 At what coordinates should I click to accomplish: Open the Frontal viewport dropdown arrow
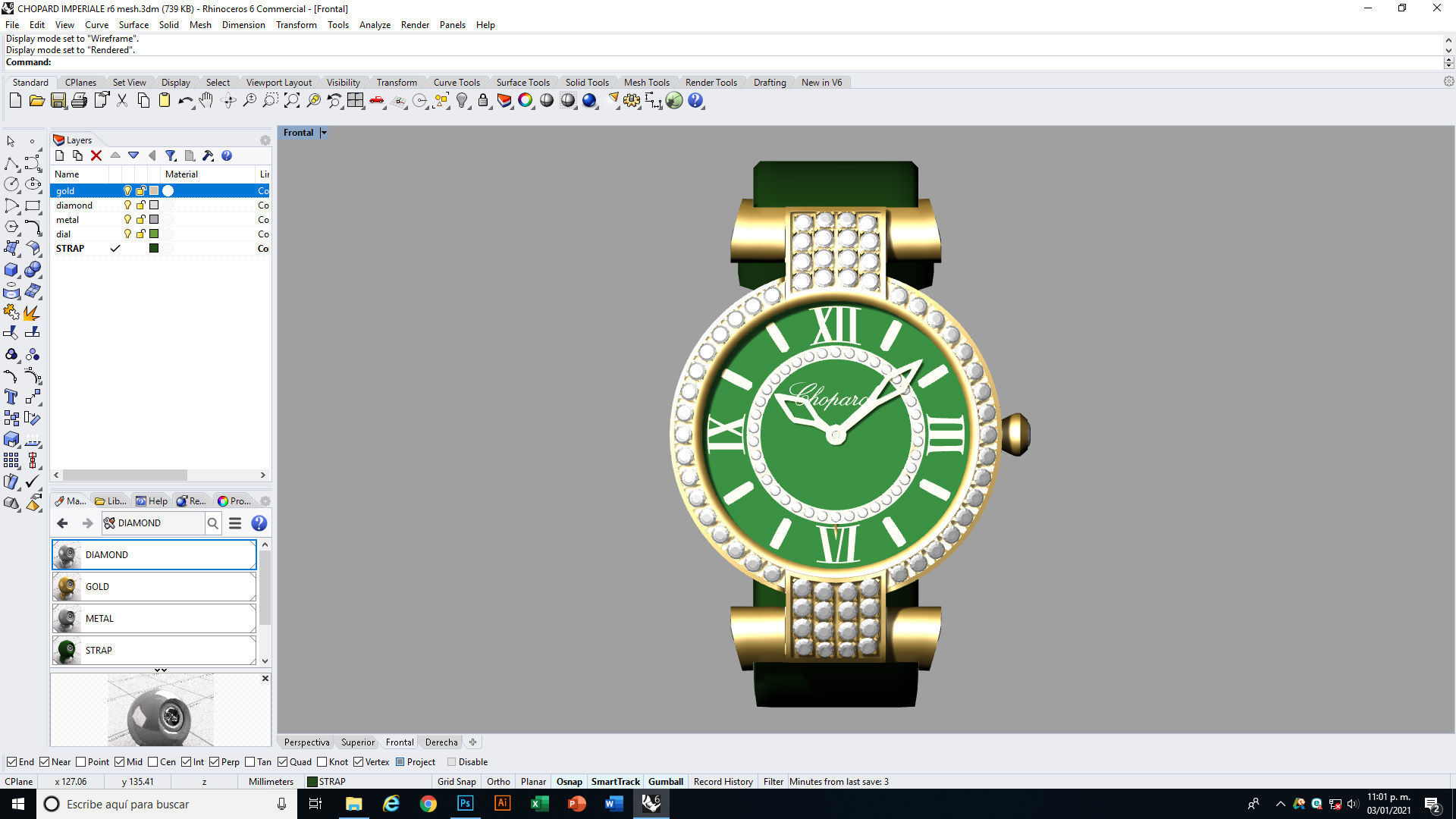pyautogui.click(x=324, y=133)
